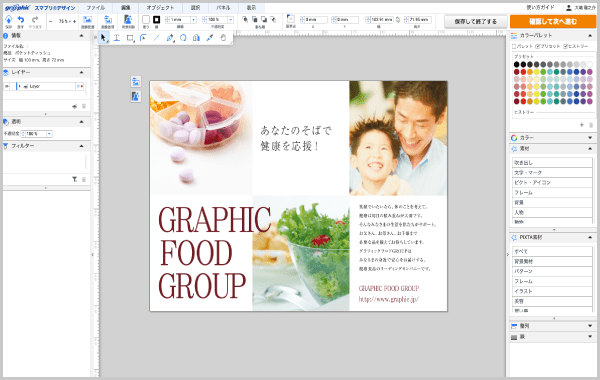The width and height of the screenshot is (600, 380).
Task: Click the undo arrow icon
Action: tap(21, 20)
